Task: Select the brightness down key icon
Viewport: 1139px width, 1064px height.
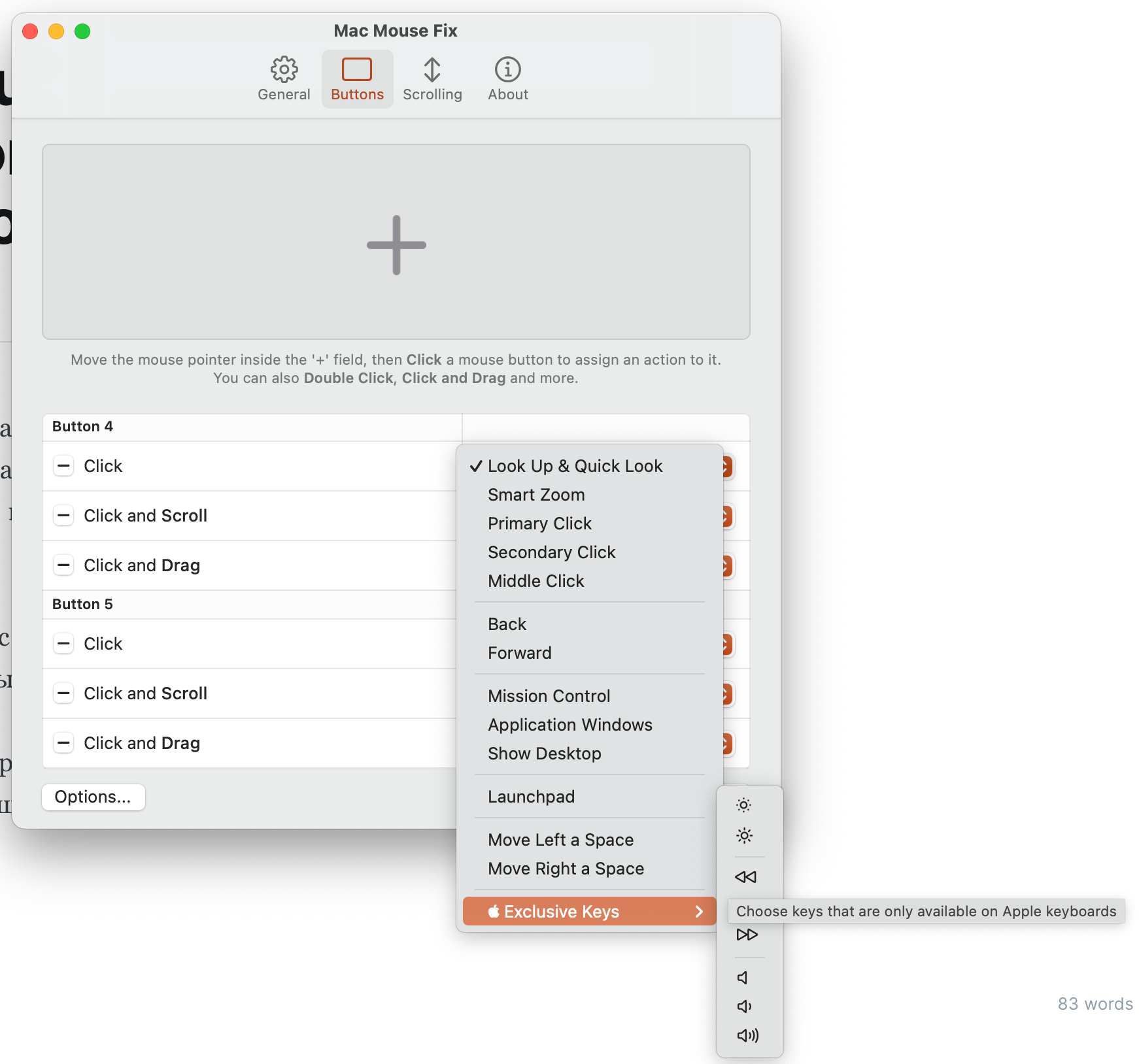Action: coord(743,805)
